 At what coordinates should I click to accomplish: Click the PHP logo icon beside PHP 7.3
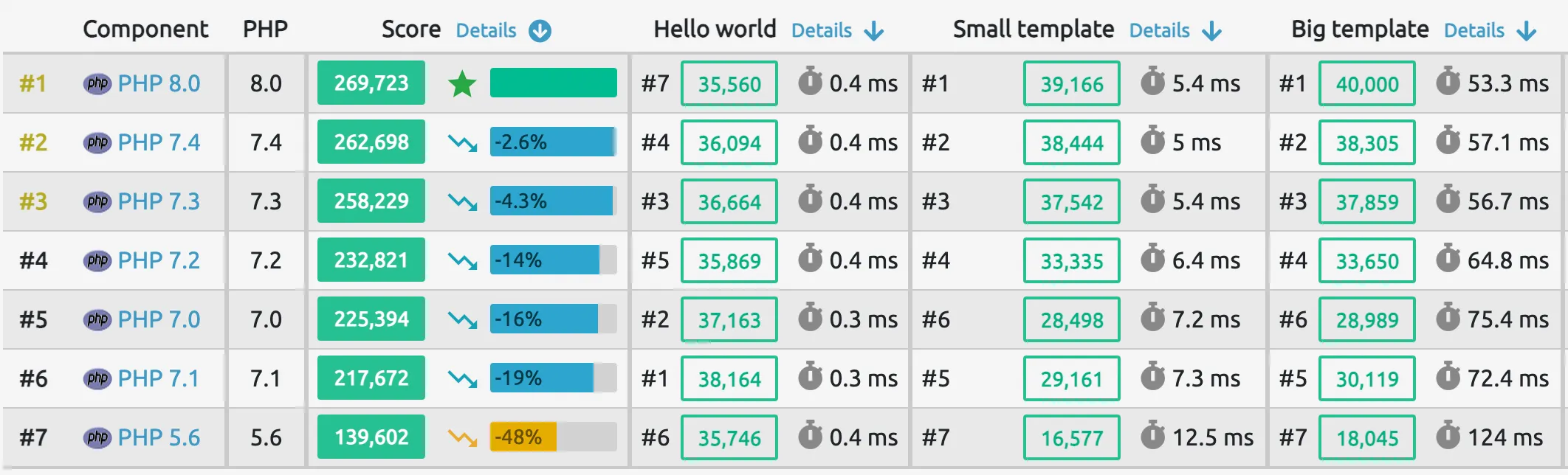coord(97,201)
